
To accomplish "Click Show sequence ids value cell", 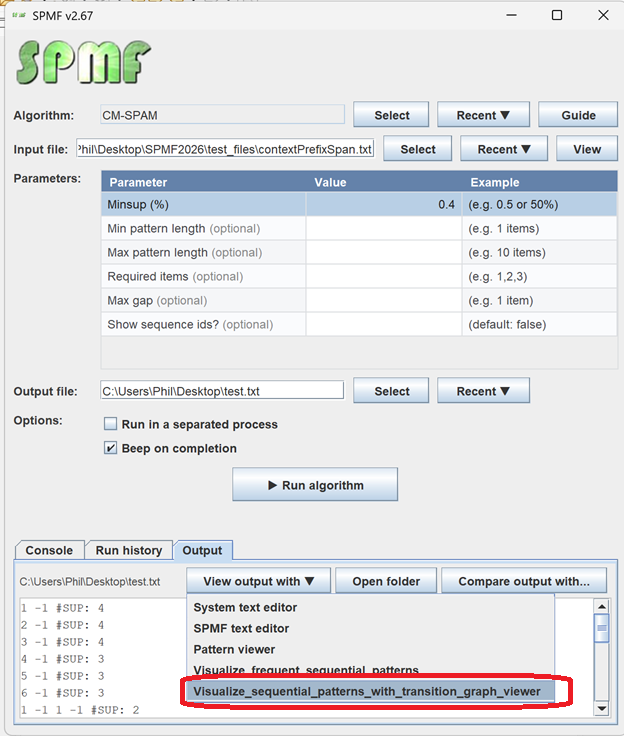I will pos(384,324).
